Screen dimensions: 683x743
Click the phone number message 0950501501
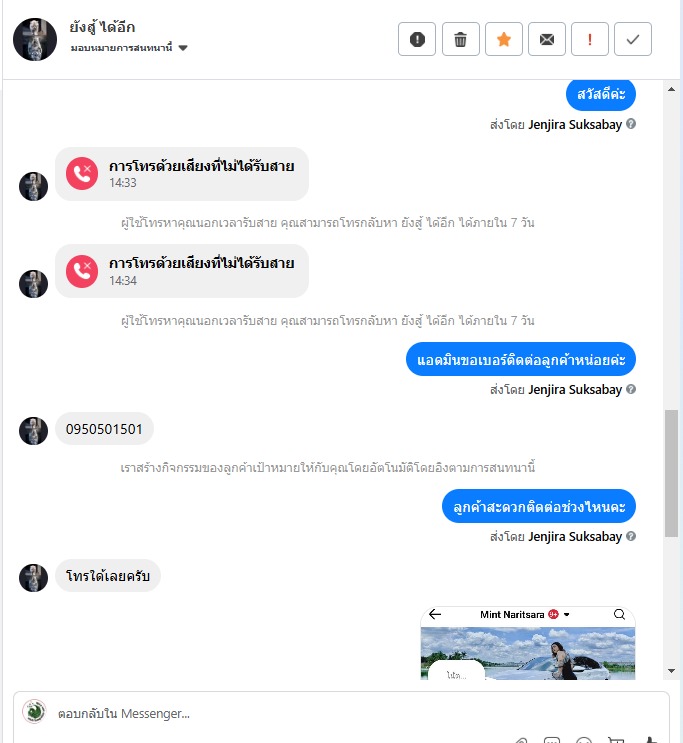[104, 429]
